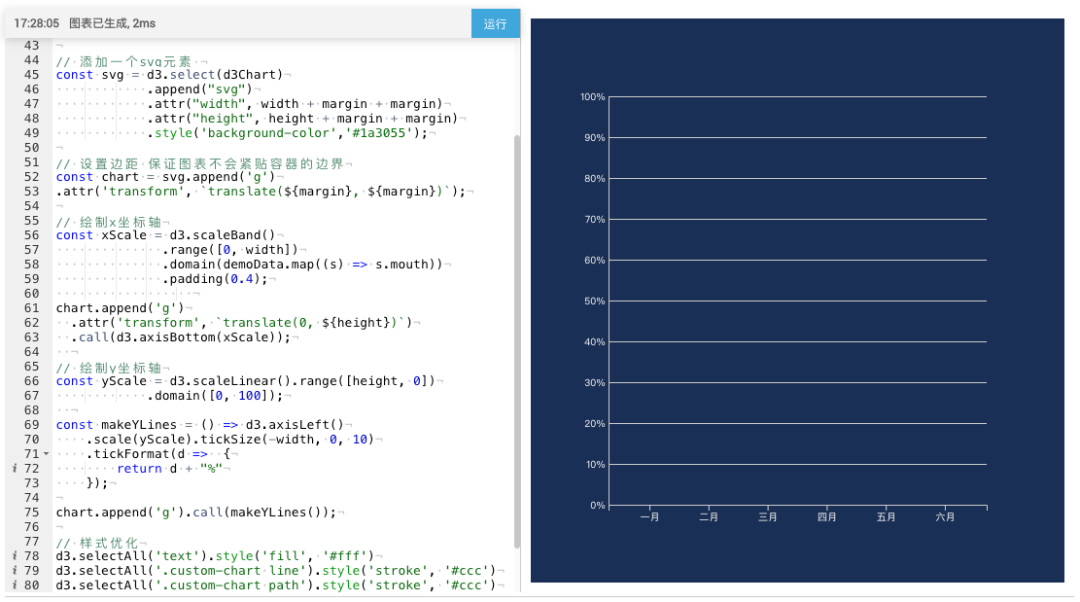The width and height of the screenshot is (1080, 602).
Task: Click the 90% y-axis label
Action: tap(594, 138)
